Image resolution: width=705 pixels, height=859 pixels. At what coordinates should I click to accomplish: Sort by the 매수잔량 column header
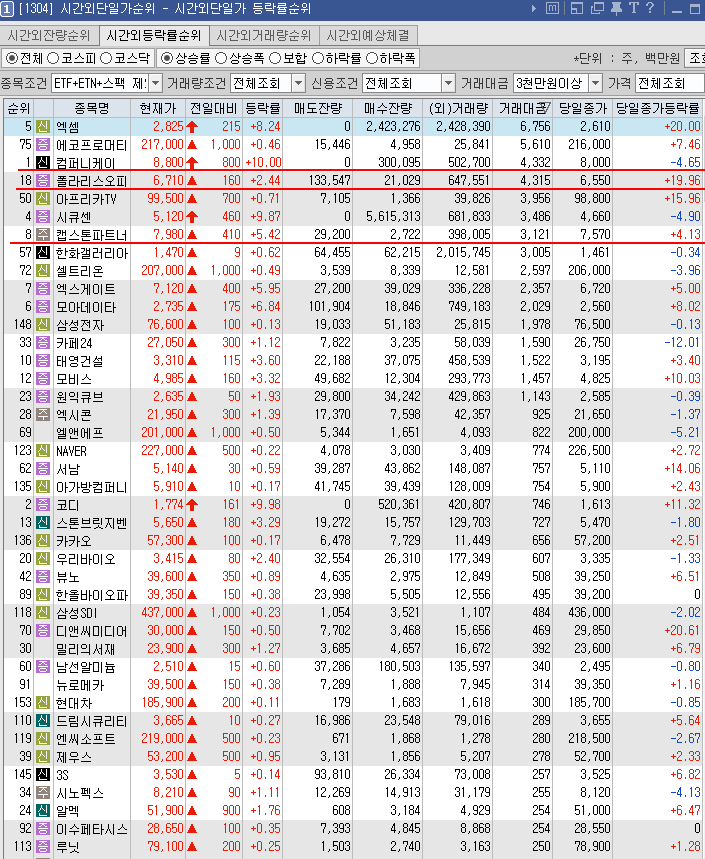click(388, 108)
